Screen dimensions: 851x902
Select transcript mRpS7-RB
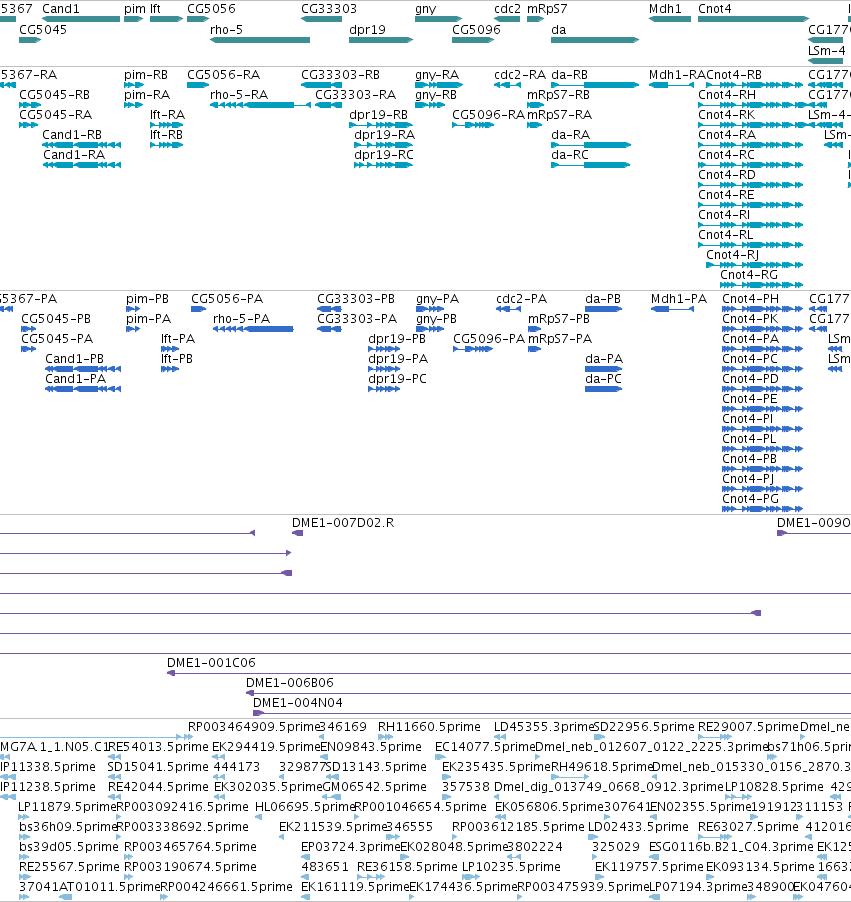pyautogui.click(x=558, y=94)
